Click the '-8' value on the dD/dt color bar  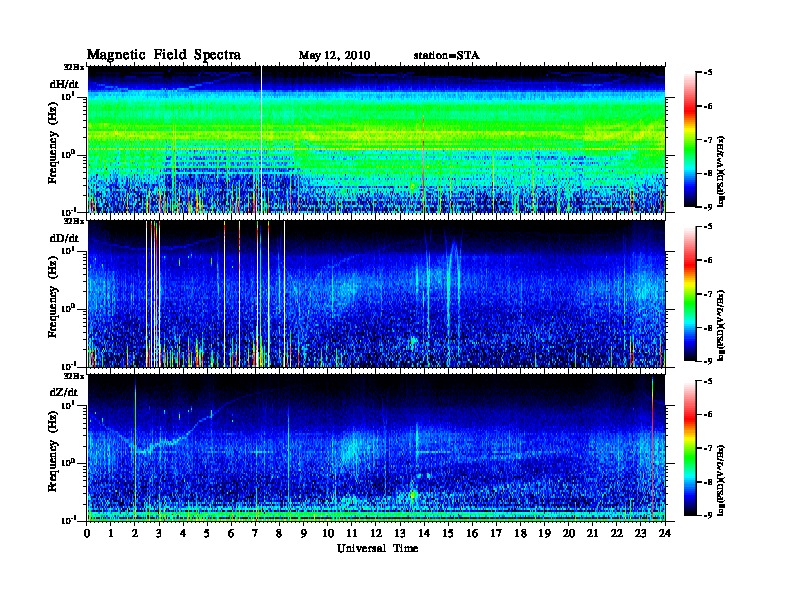point(708,328)
